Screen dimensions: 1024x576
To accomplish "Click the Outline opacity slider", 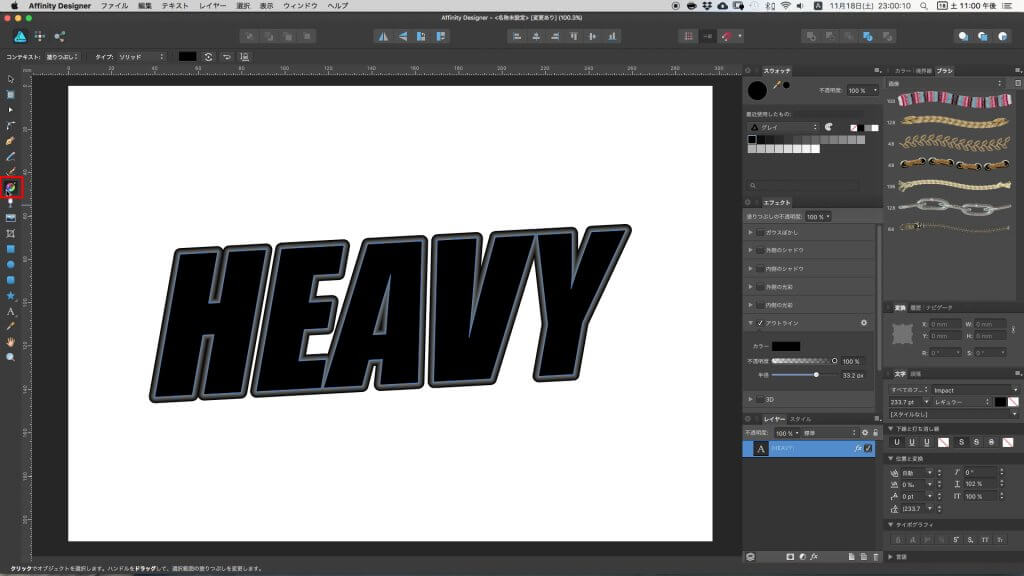I will (x=805, y=360).
